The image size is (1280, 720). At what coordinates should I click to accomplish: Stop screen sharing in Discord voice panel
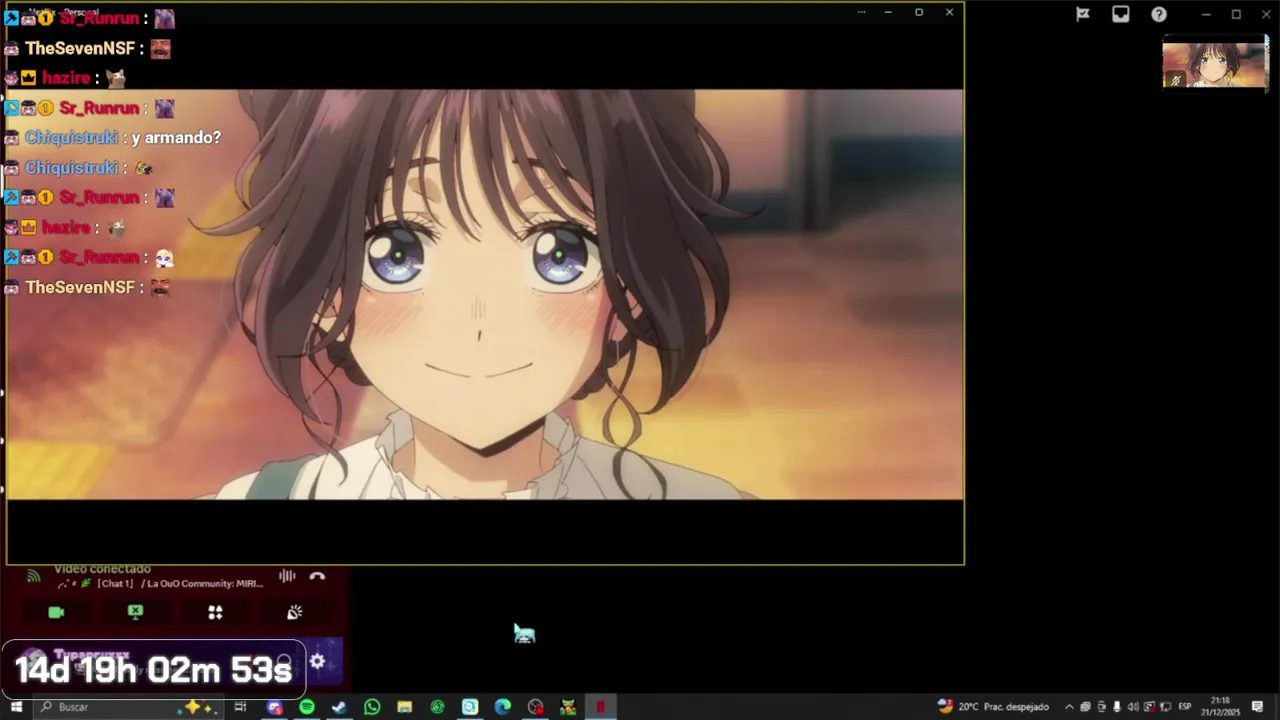(135, 612)
